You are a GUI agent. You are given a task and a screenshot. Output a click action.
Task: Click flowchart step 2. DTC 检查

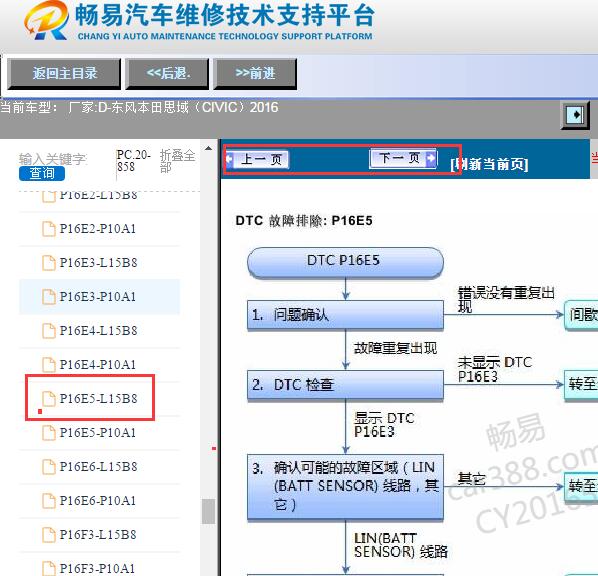[345, 385]
